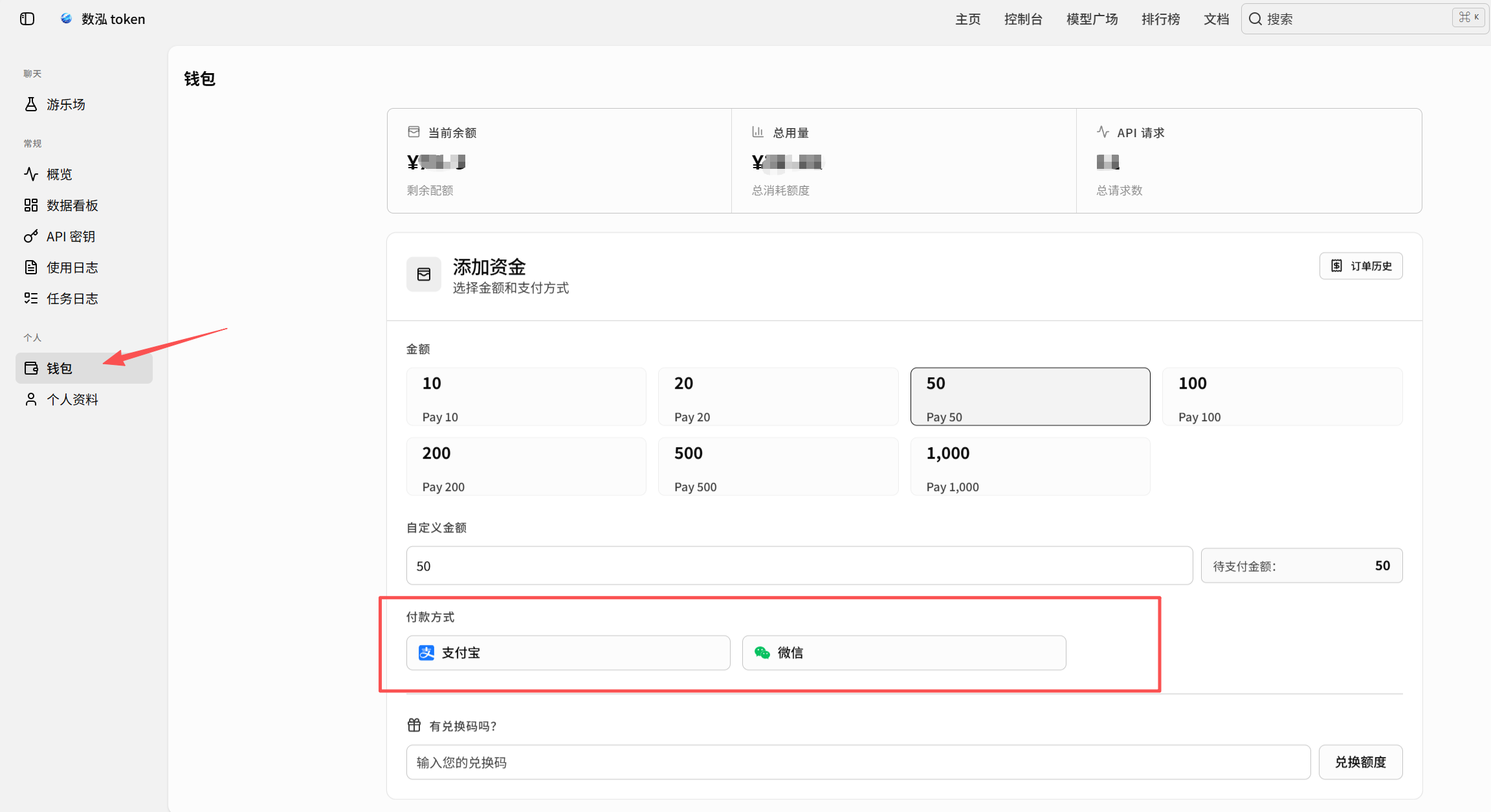The image size is (1491, 812).
Task: Open 游乐场 in the sidebar
Action: tap(84, 104)
